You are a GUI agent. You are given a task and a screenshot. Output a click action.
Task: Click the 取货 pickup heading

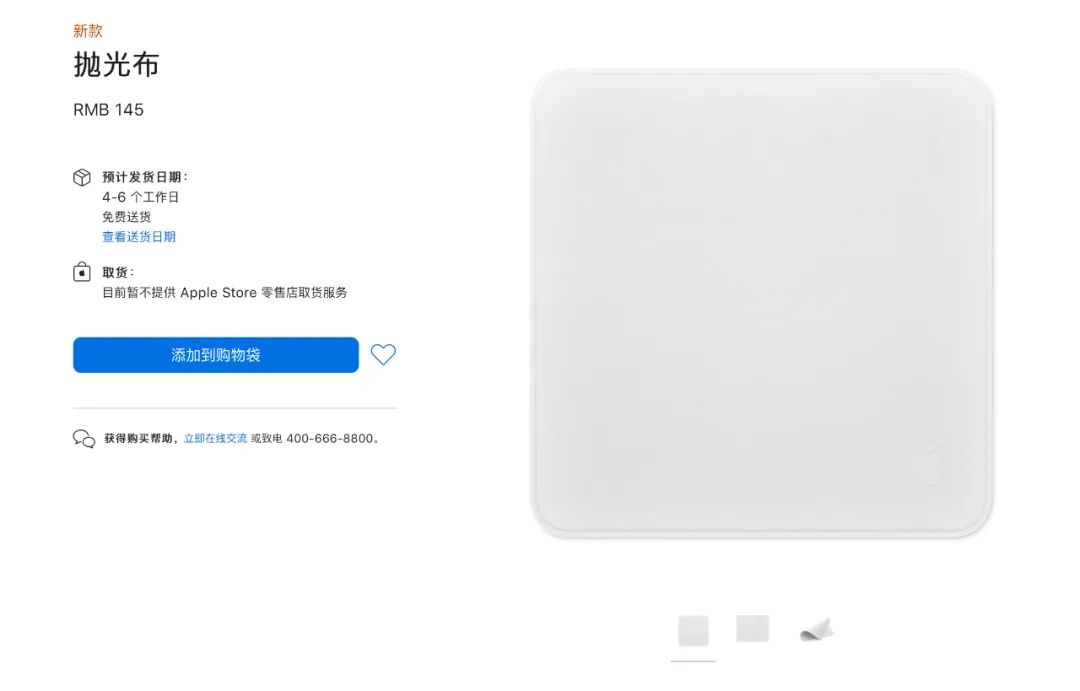(118, 272)
